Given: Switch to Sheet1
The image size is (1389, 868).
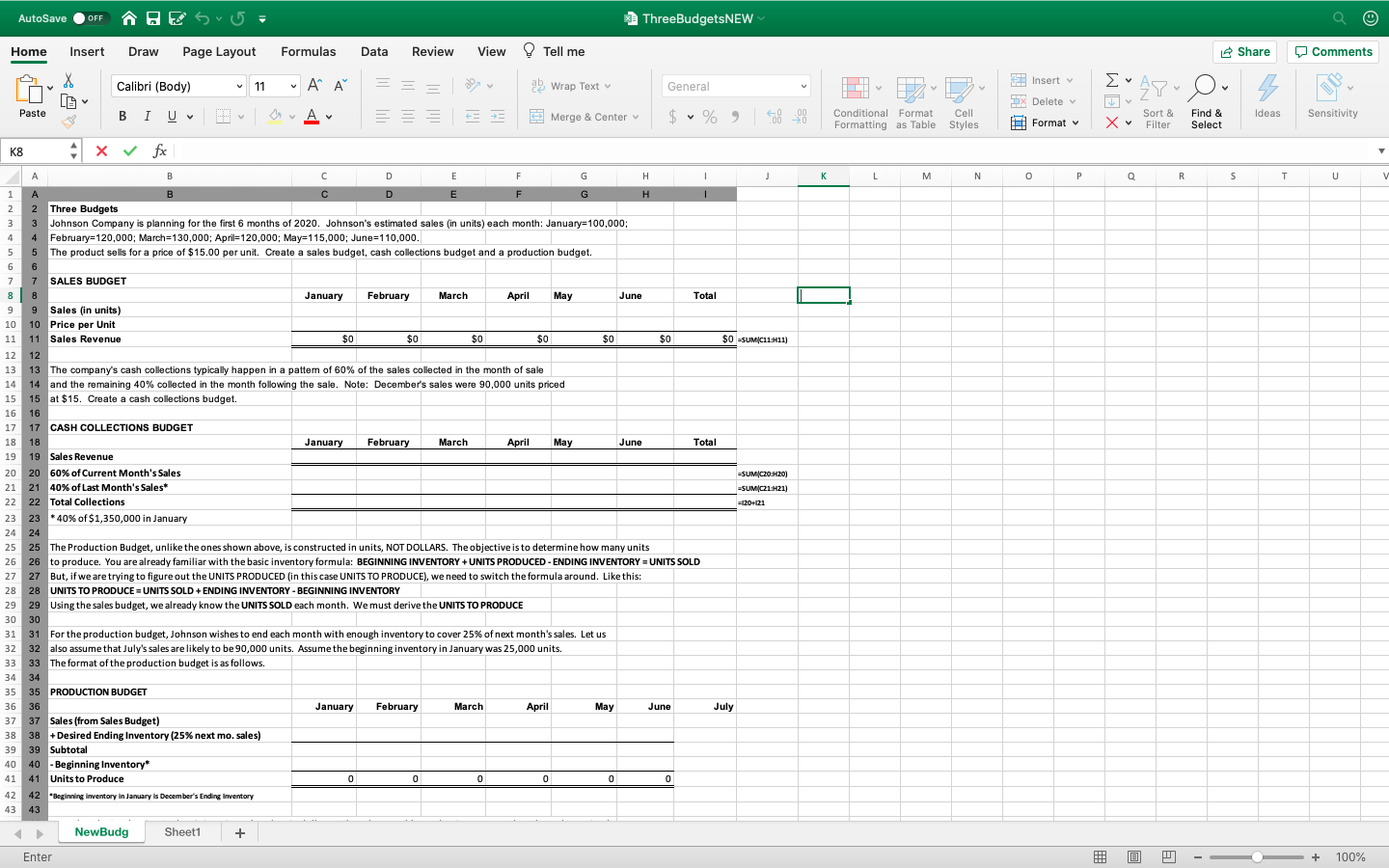Looking at the screenshot, I should coord(182,831).
